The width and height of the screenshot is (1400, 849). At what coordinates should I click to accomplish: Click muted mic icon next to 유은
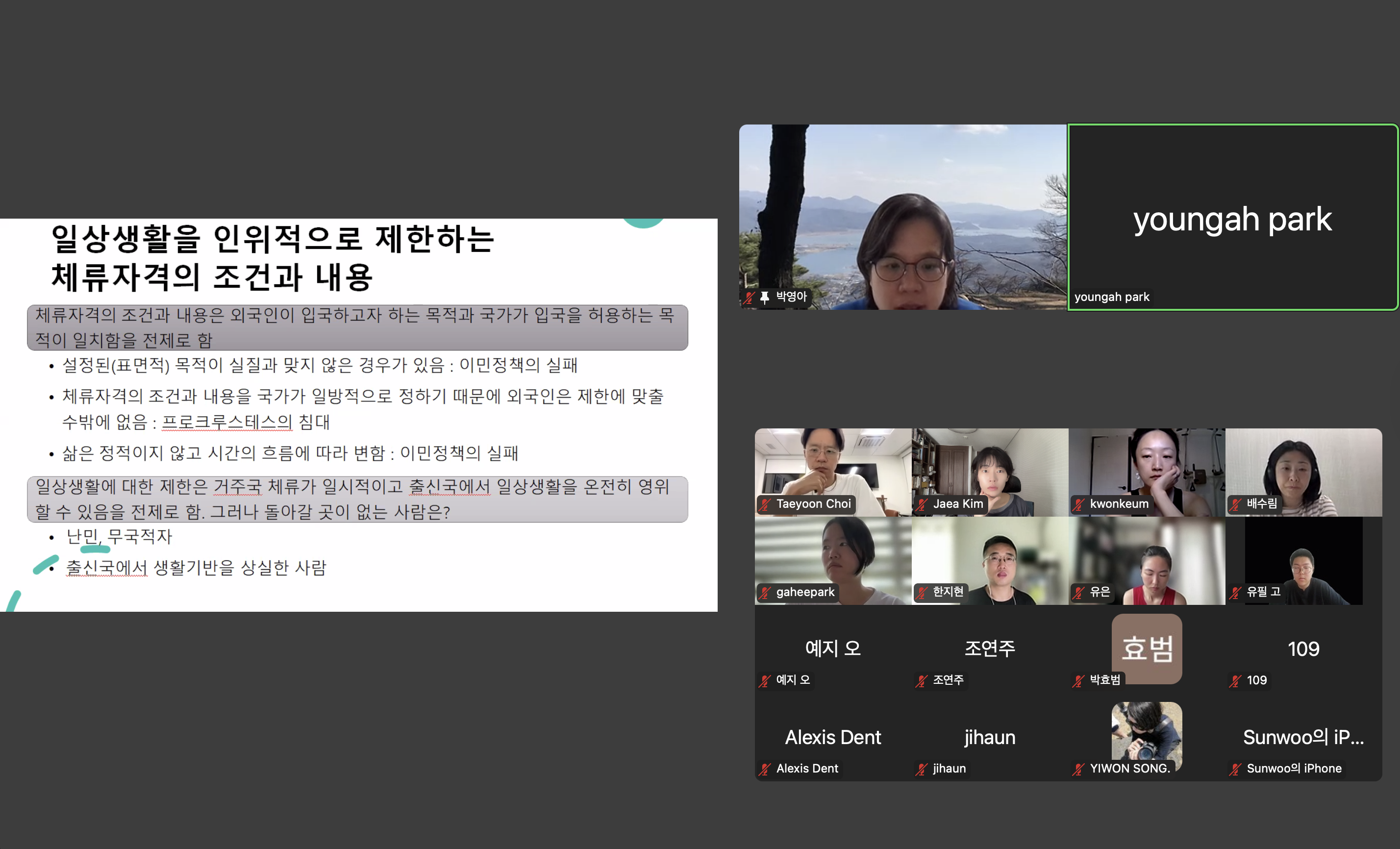click(1078, 593)
